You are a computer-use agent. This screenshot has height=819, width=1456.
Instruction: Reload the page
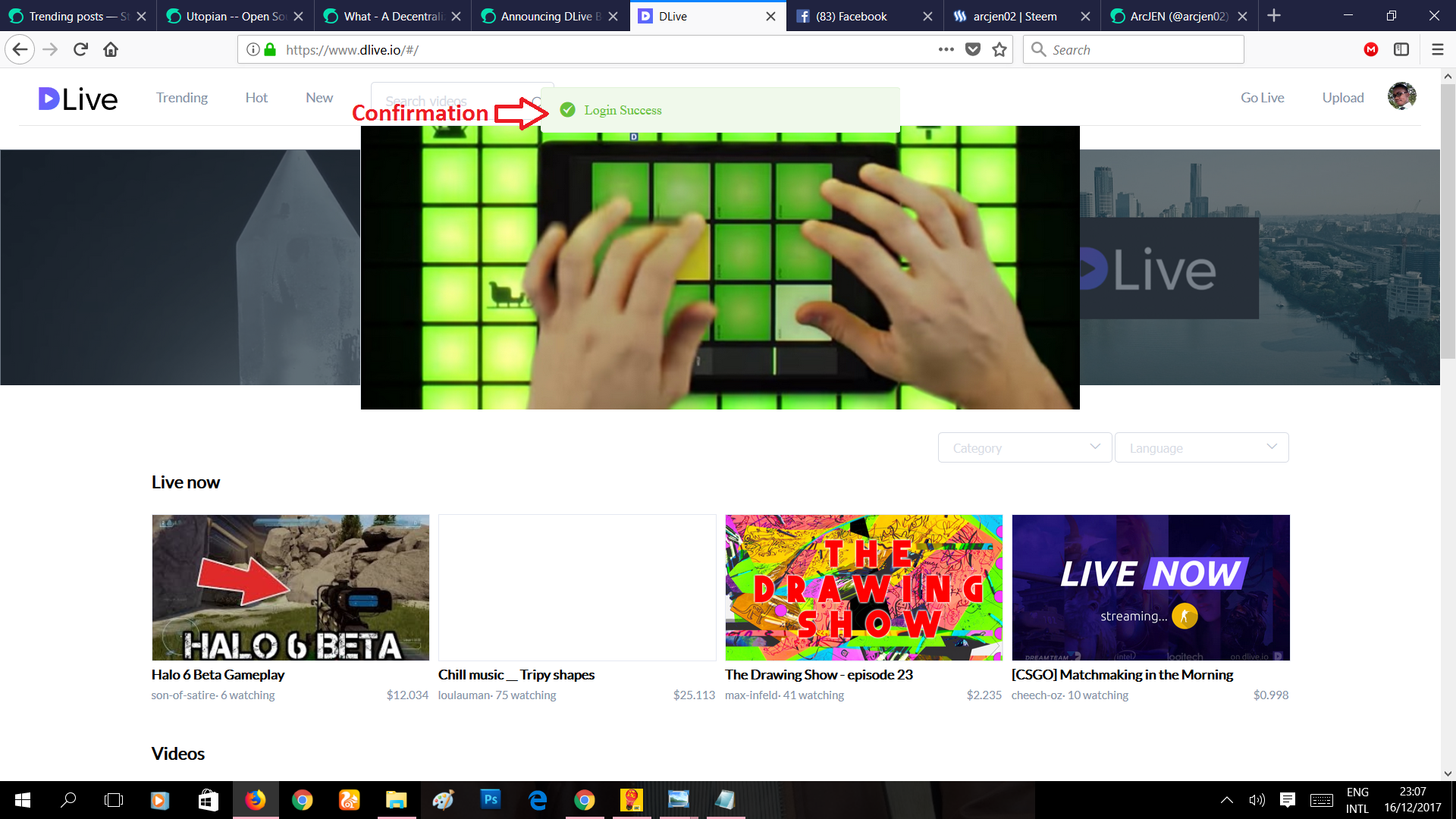coord(80,50)
